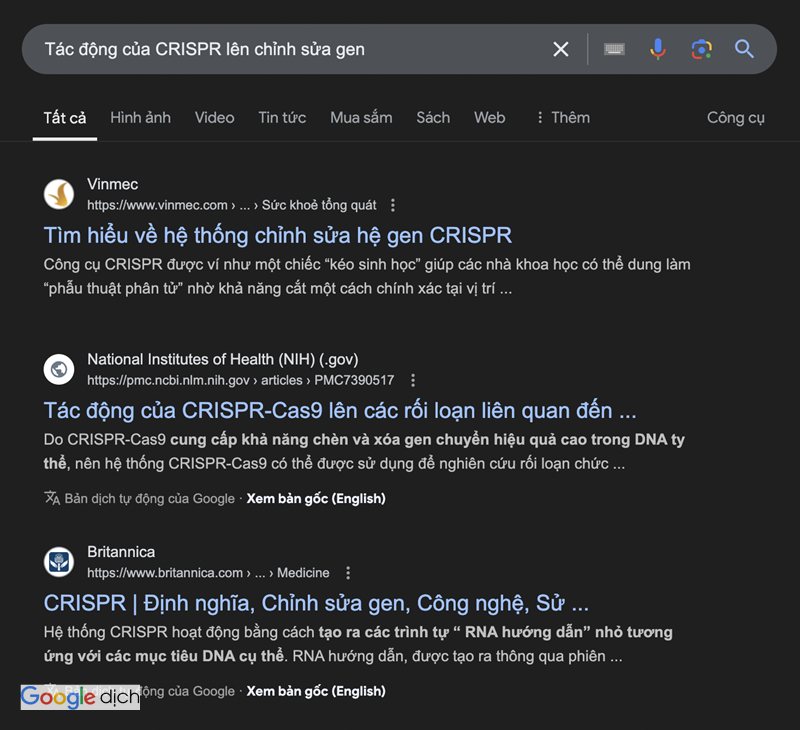800x730 pixels.
Task: Open "Tác động của CRISPR-Cas9 lên các rối loạn" result
Action: coord(340,411)
